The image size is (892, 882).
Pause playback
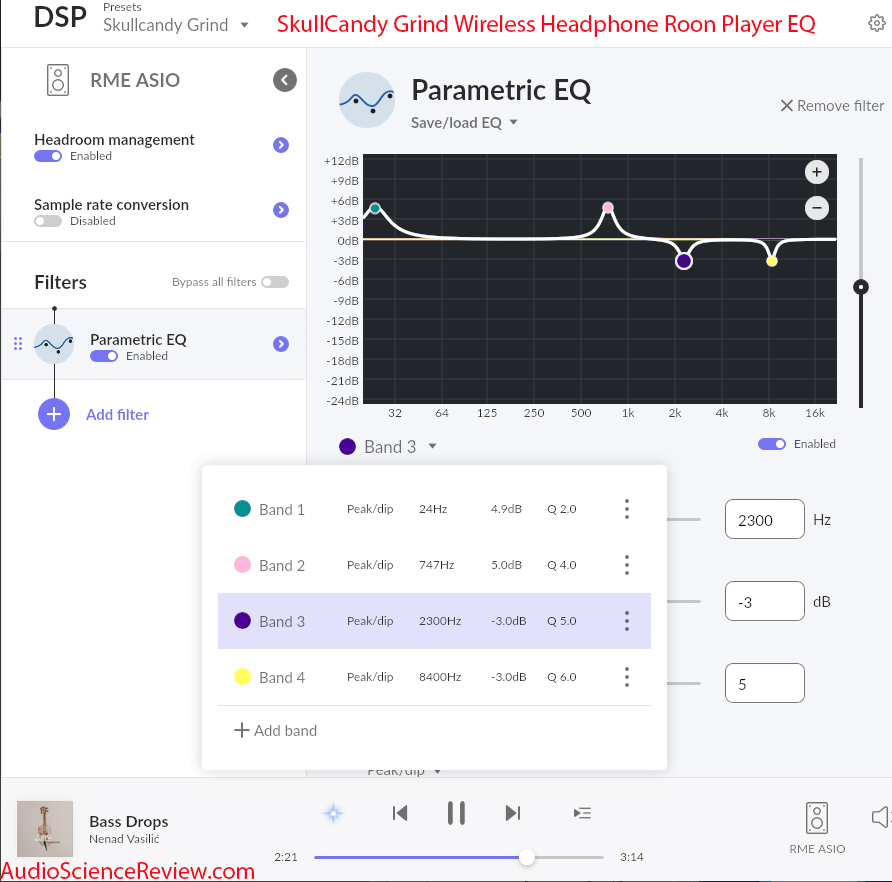[456, 813]
